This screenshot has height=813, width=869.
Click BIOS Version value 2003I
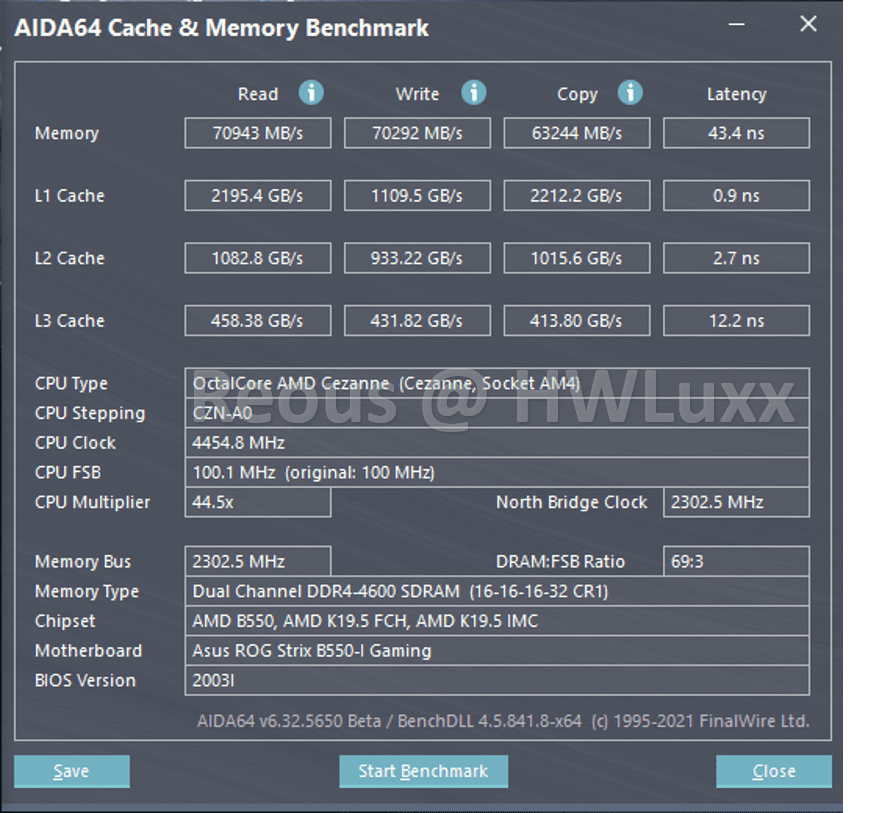tap(497, 681)
